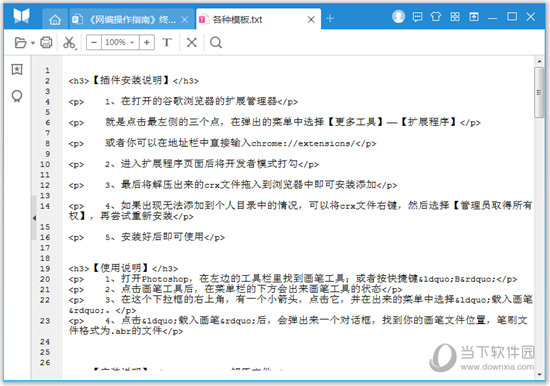This screenshot has width=550, height=386.
Task: Expand the open file dropdown arrow
Action: [33, 43]
